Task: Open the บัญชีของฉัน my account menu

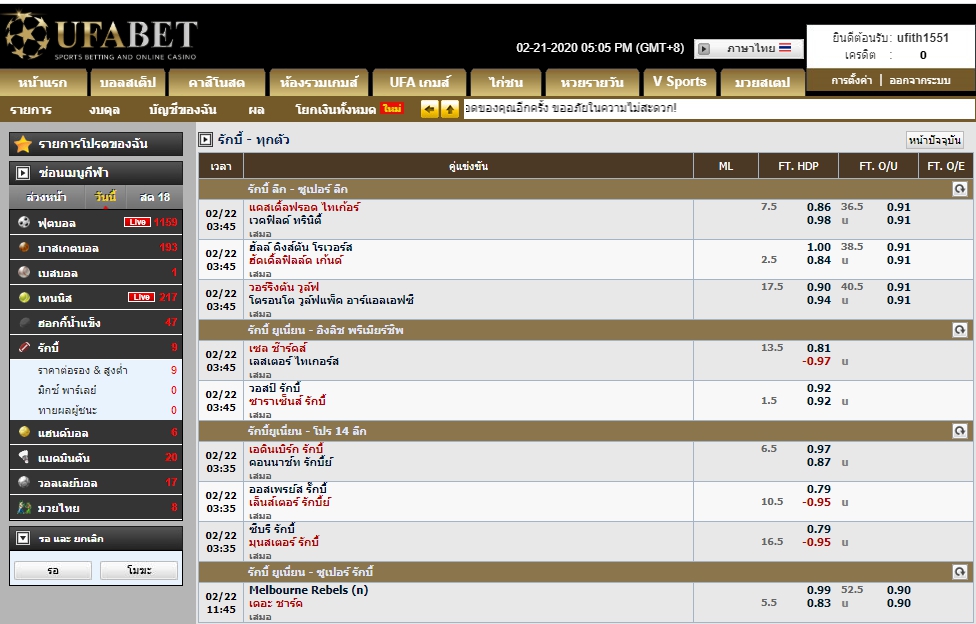Action: 183,110
